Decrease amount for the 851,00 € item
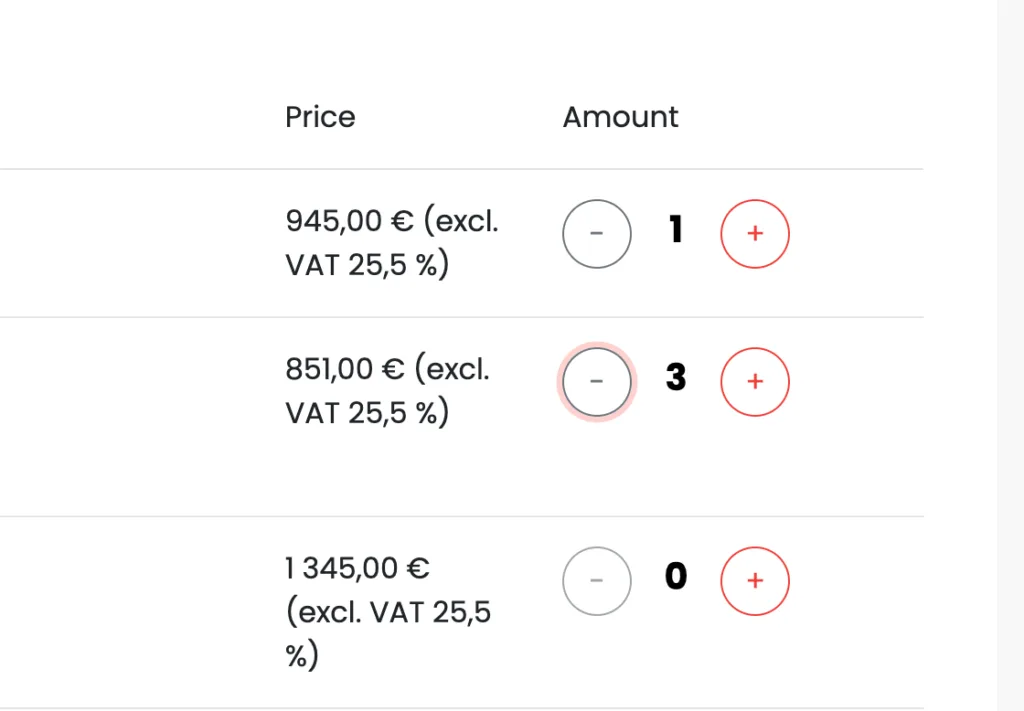This screenshot has height=711, width=1024. pyautogui.click(x=597, y=381)
